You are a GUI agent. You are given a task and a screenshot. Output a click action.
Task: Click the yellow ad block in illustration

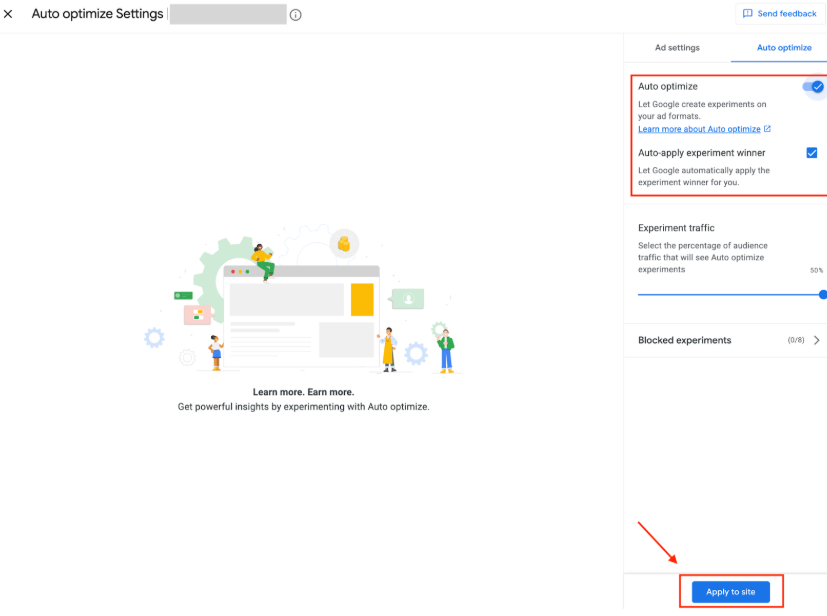coord(361,299)
